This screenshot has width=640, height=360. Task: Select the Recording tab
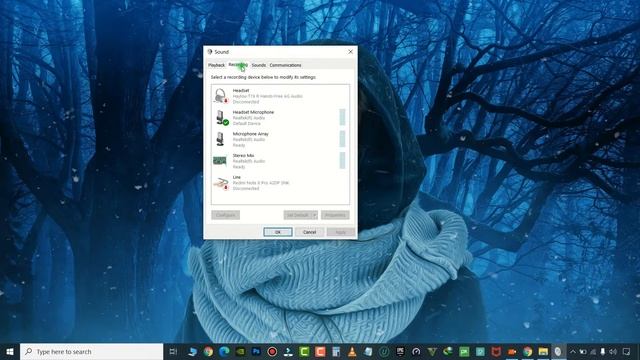click(x=238, y=64)
